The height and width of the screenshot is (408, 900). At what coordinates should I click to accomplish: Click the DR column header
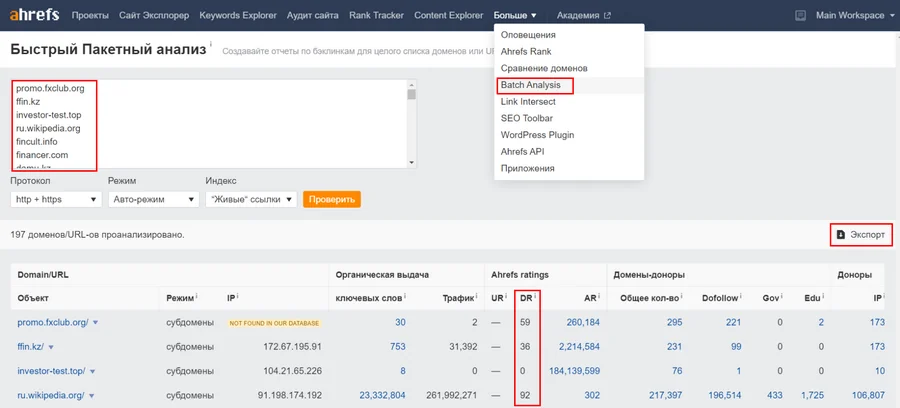[x=525, y=297]
